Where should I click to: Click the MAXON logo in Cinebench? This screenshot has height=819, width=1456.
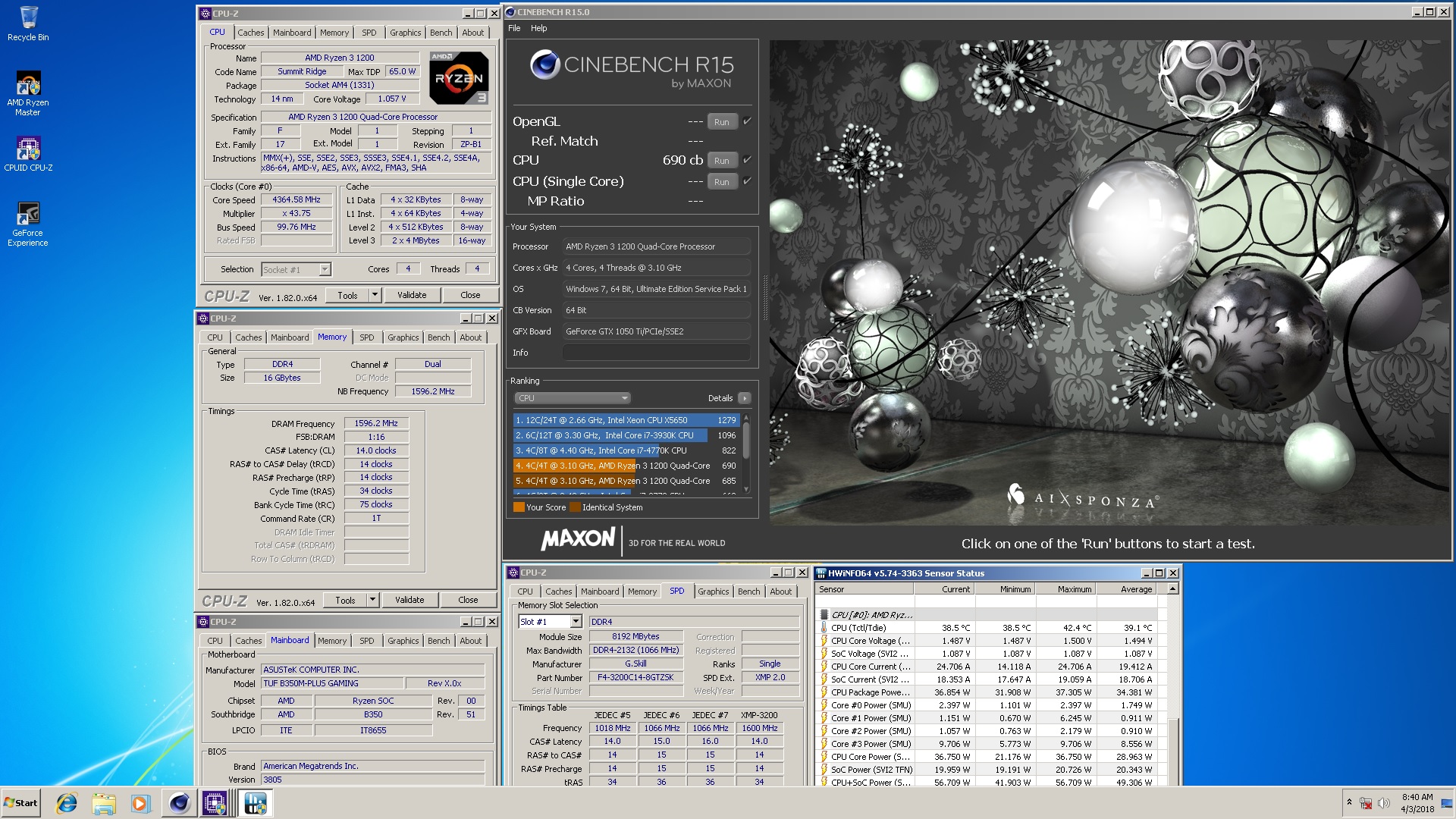[578, 539]
